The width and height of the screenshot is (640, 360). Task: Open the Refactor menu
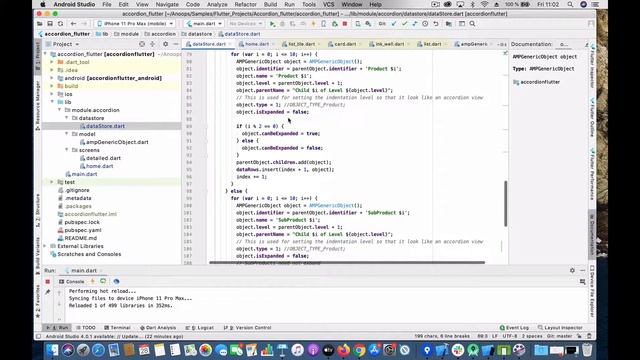(246, 4)
